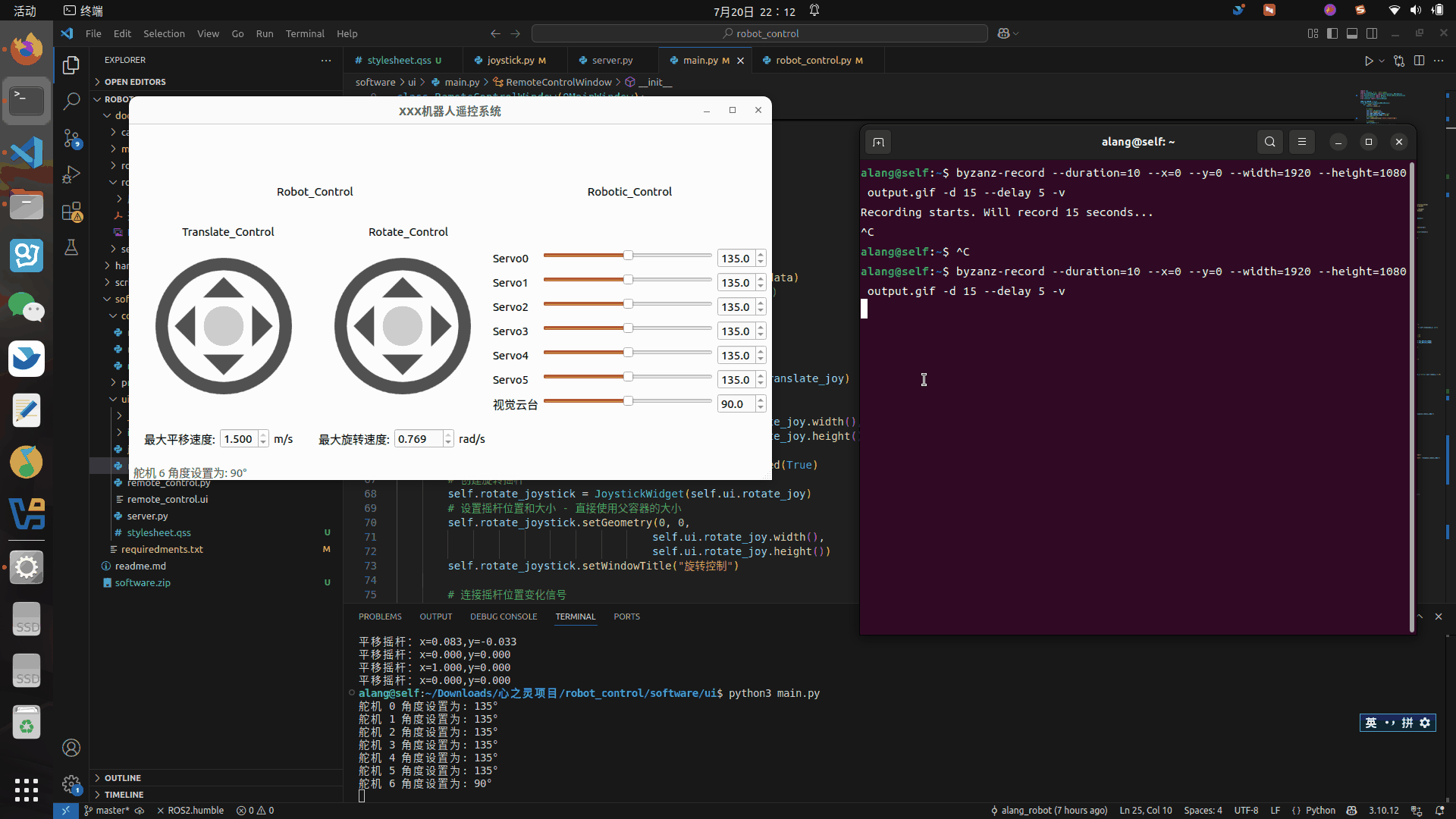The image size is (1456, 819).
Task: Increase Servo0 angle with spin up arrow
Action: coord(761,255)
